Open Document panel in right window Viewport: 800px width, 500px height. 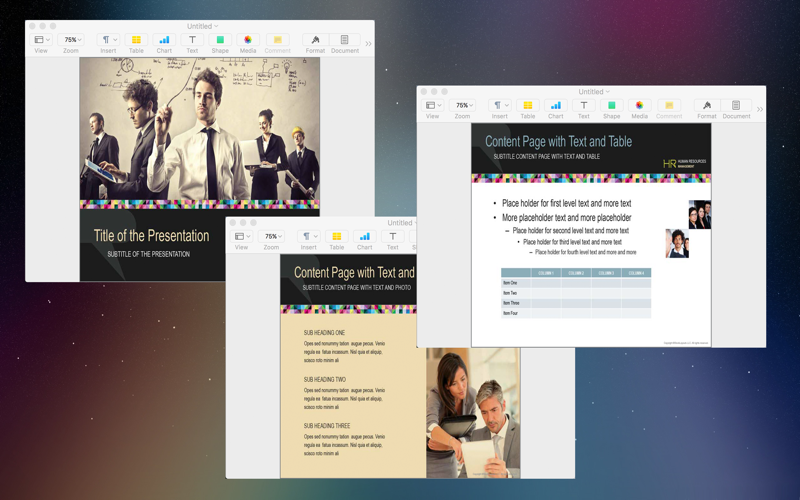736,105
